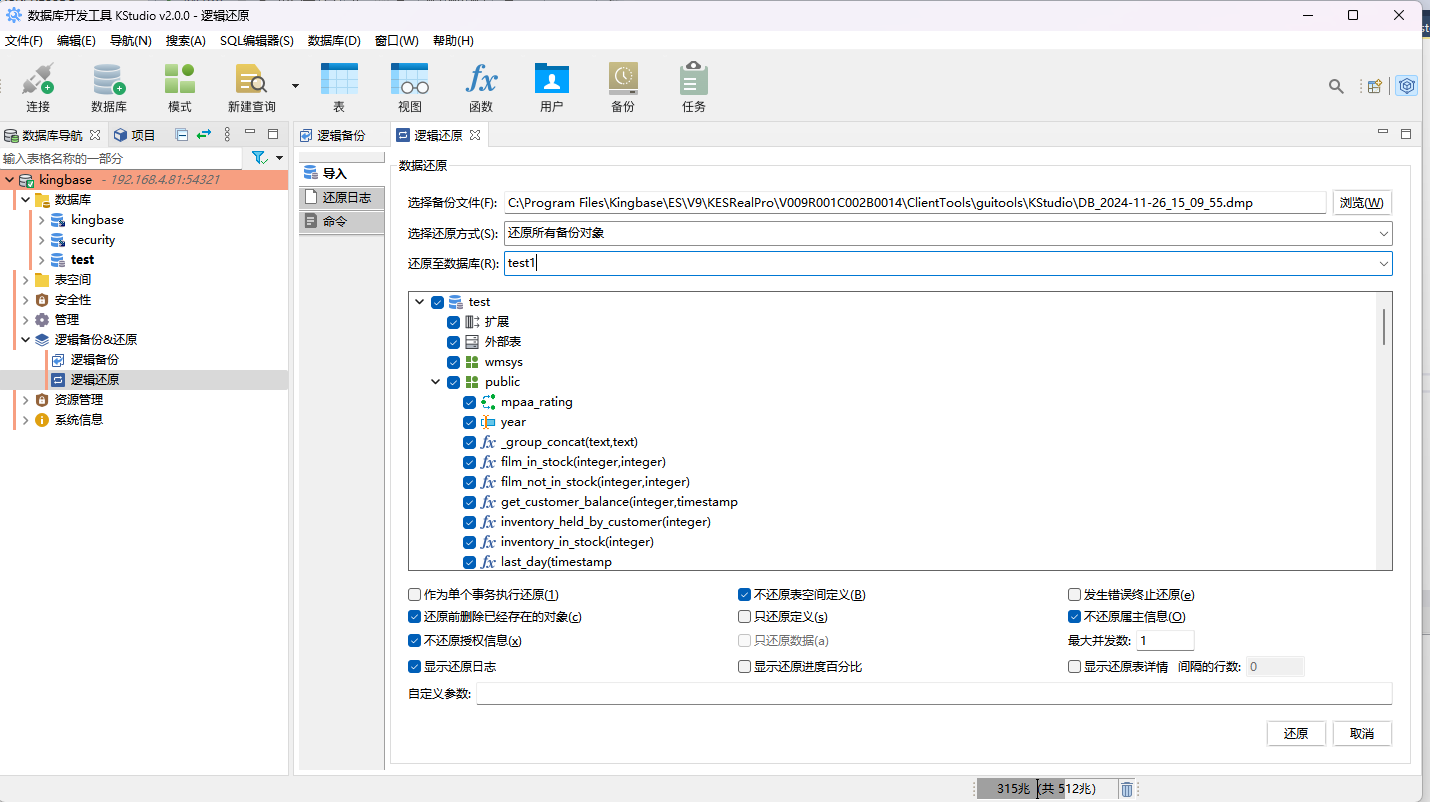The image size is (1430, 802).
Task: Collapse the public schema node
Action: pyautogui.click(x=437, y=382)
